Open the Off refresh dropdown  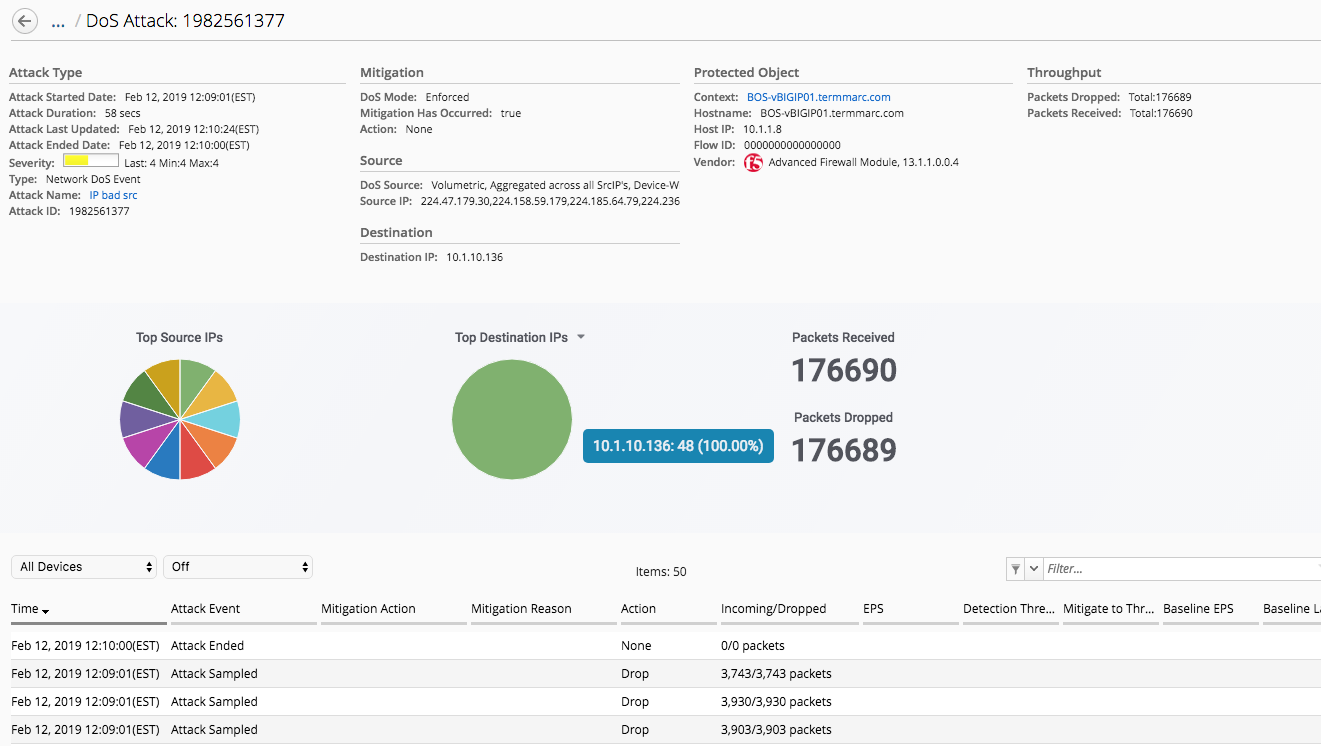[238, 566]
